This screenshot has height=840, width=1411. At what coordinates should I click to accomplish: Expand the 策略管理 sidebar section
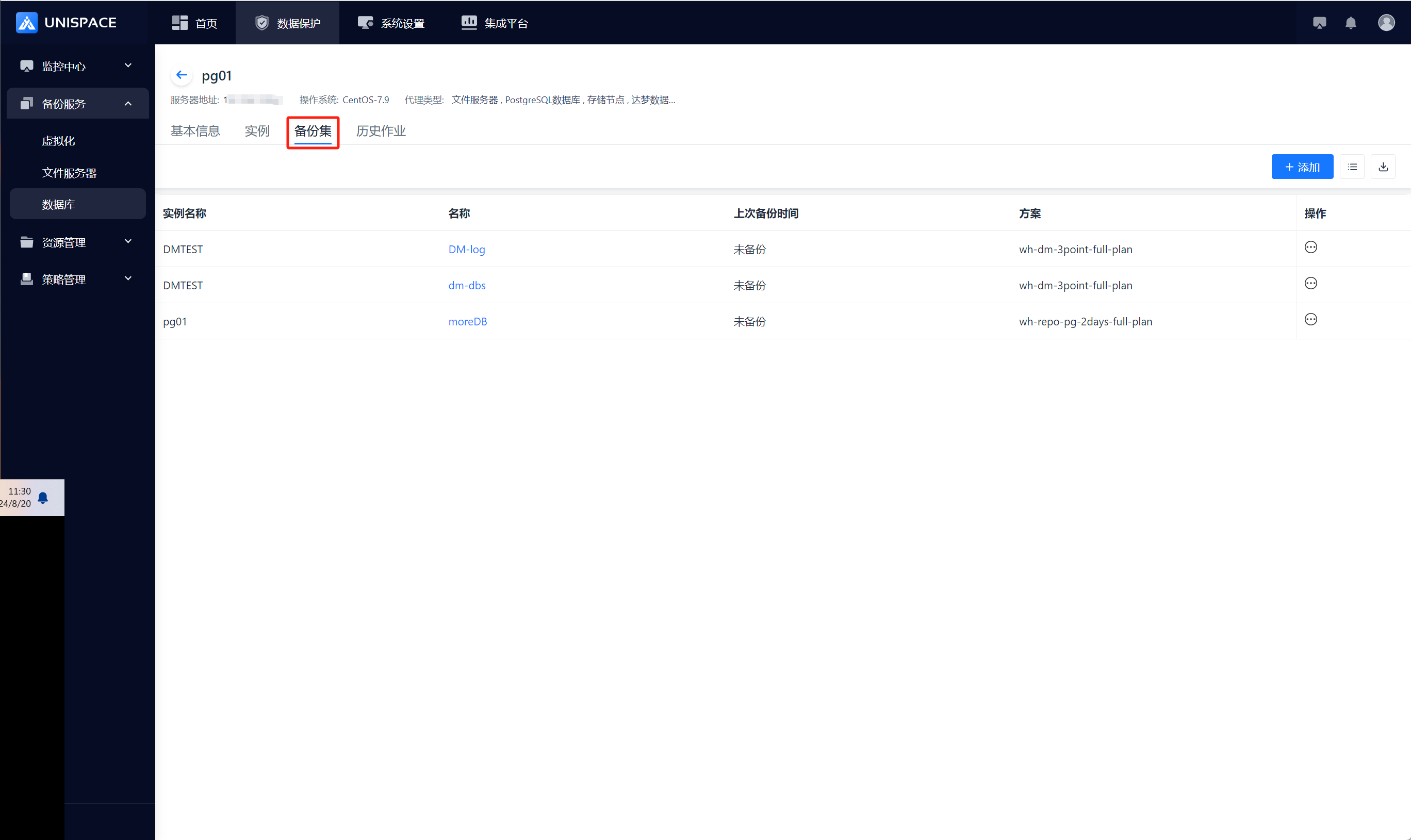[77, 279]
